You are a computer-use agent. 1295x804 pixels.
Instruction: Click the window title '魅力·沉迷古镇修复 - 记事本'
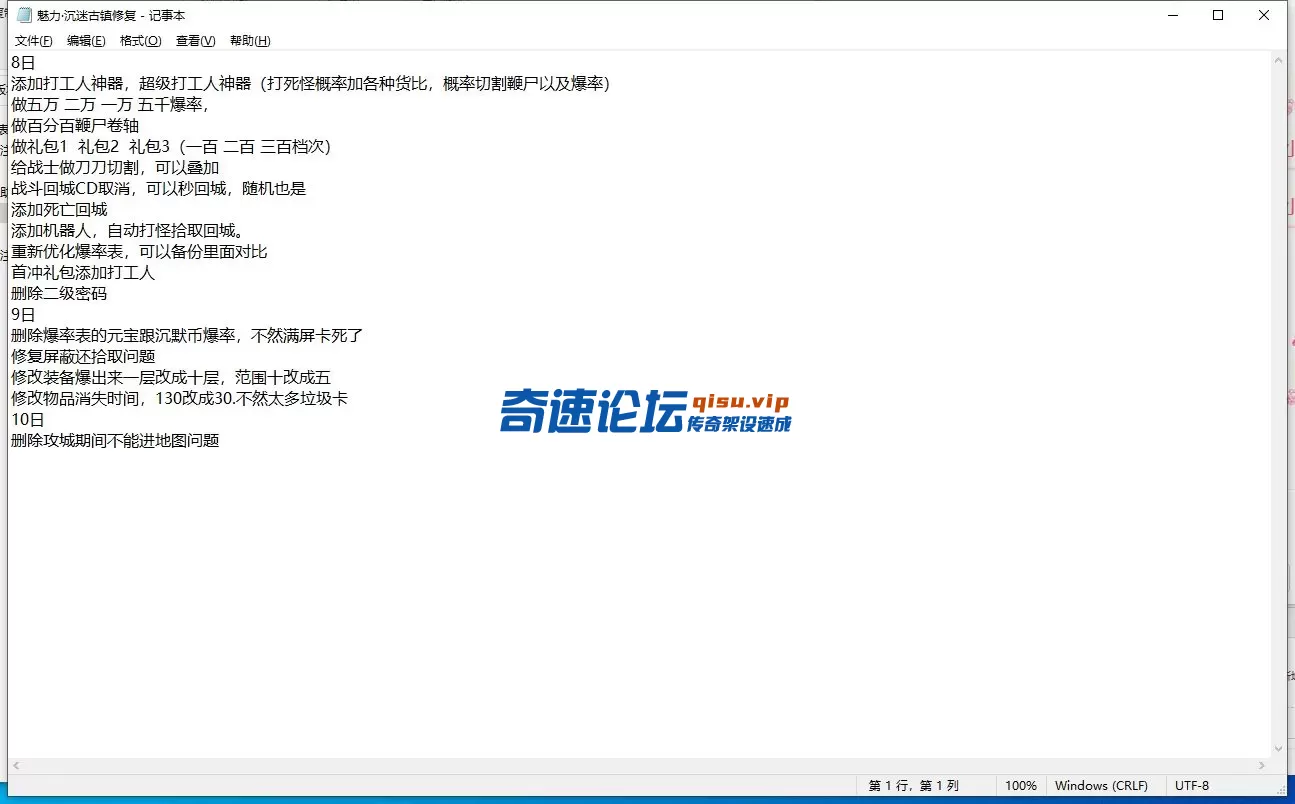pyautogui.click(x=111, y=15)
